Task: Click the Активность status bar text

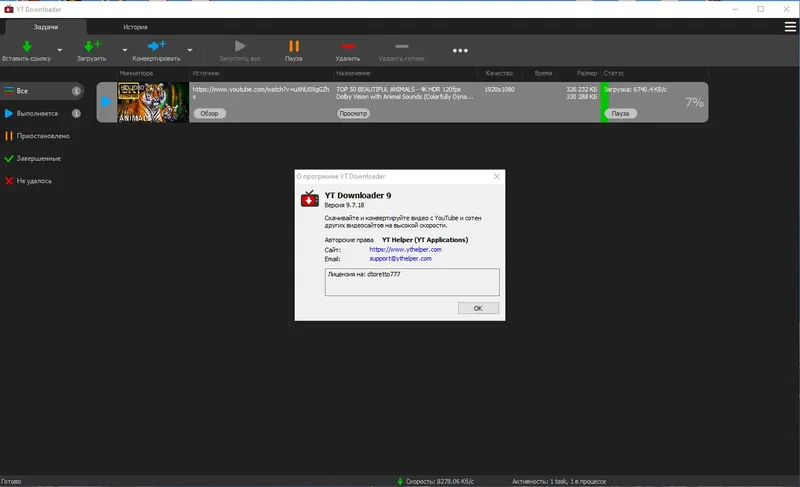Action: click(559, 481)
